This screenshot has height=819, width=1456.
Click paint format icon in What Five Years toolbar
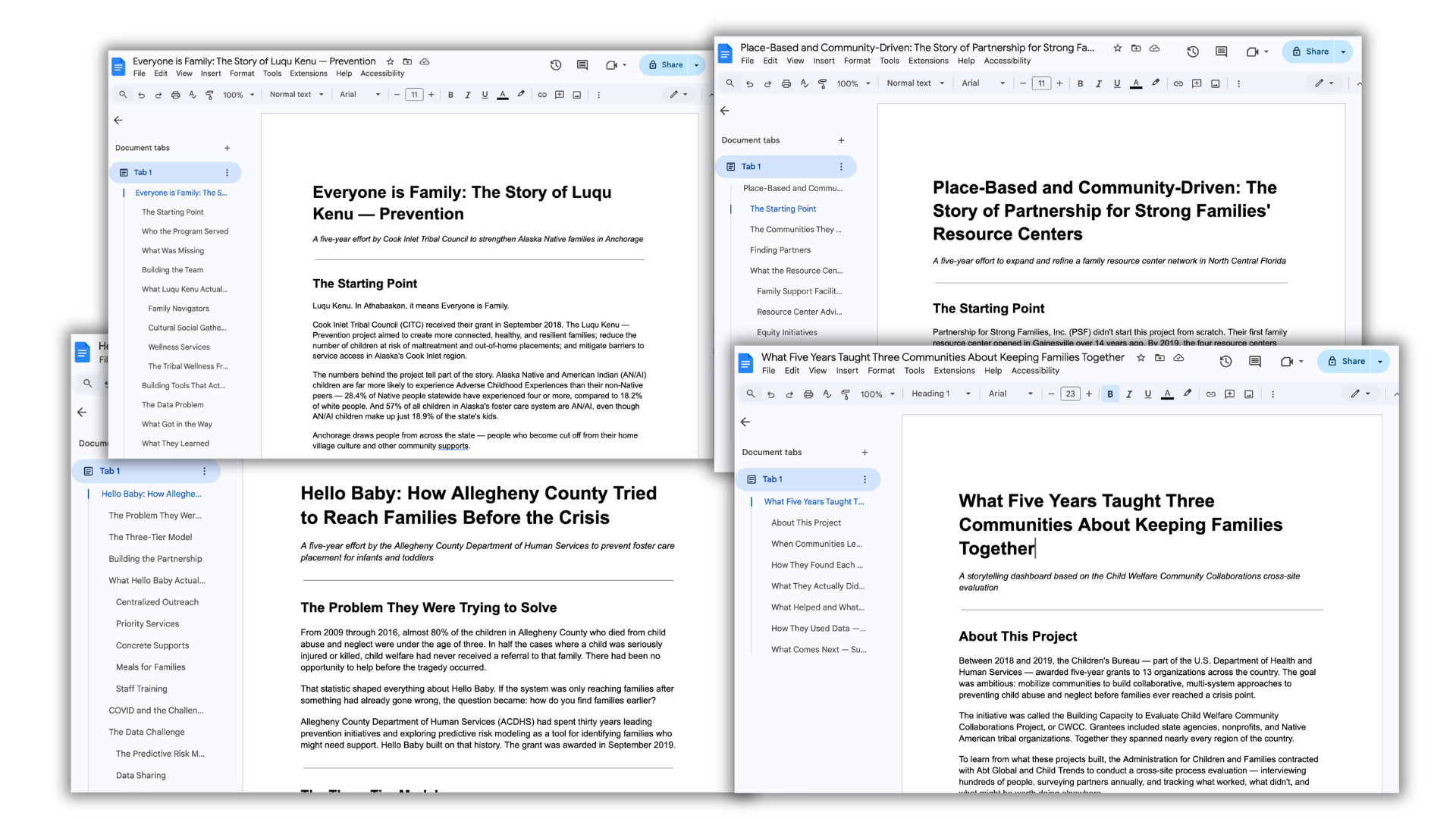point(846,394)
